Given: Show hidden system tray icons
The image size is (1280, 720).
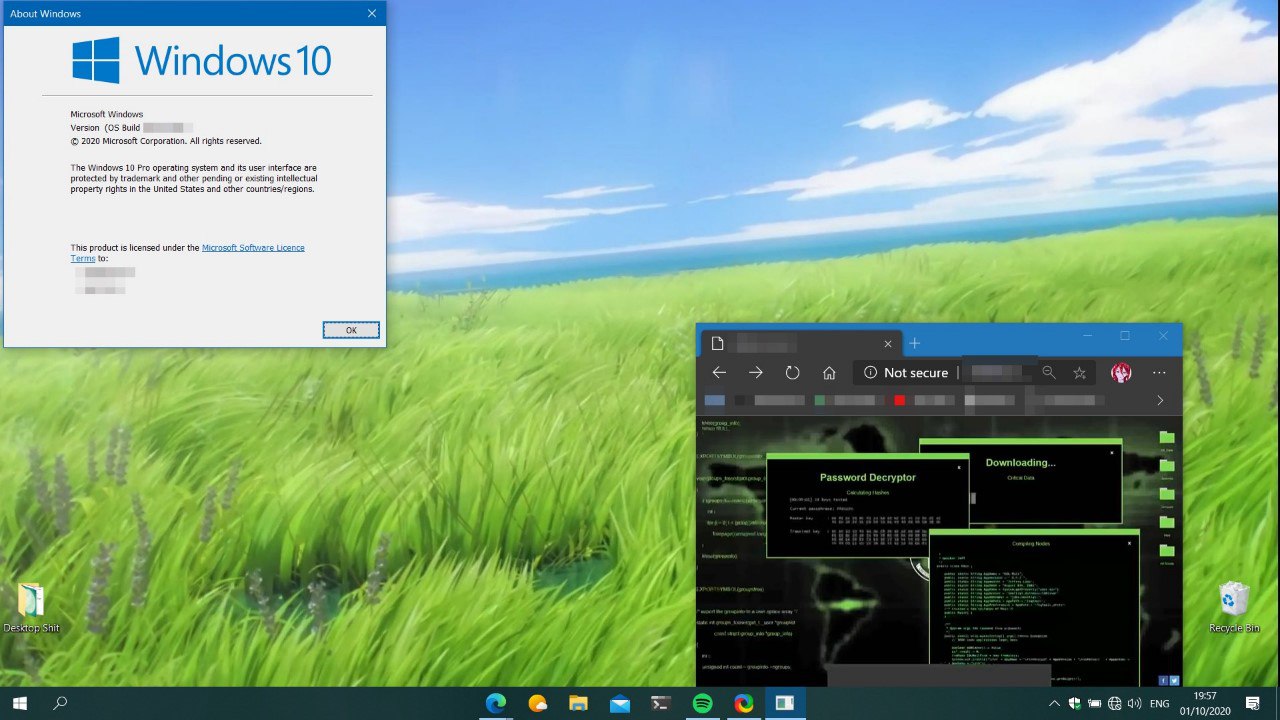Looking at the screenshot, I should pyautogui.click(x=1055, y=704).
